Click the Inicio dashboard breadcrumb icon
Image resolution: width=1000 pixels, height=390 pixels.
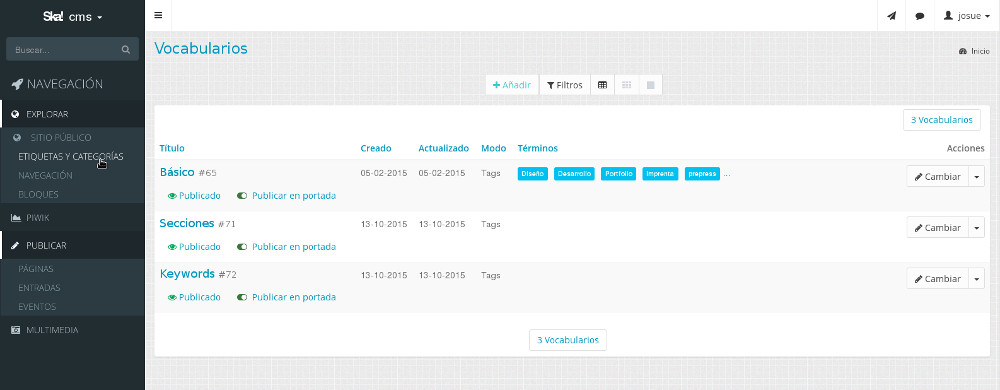pyautogui.click(x=963, y=51)
